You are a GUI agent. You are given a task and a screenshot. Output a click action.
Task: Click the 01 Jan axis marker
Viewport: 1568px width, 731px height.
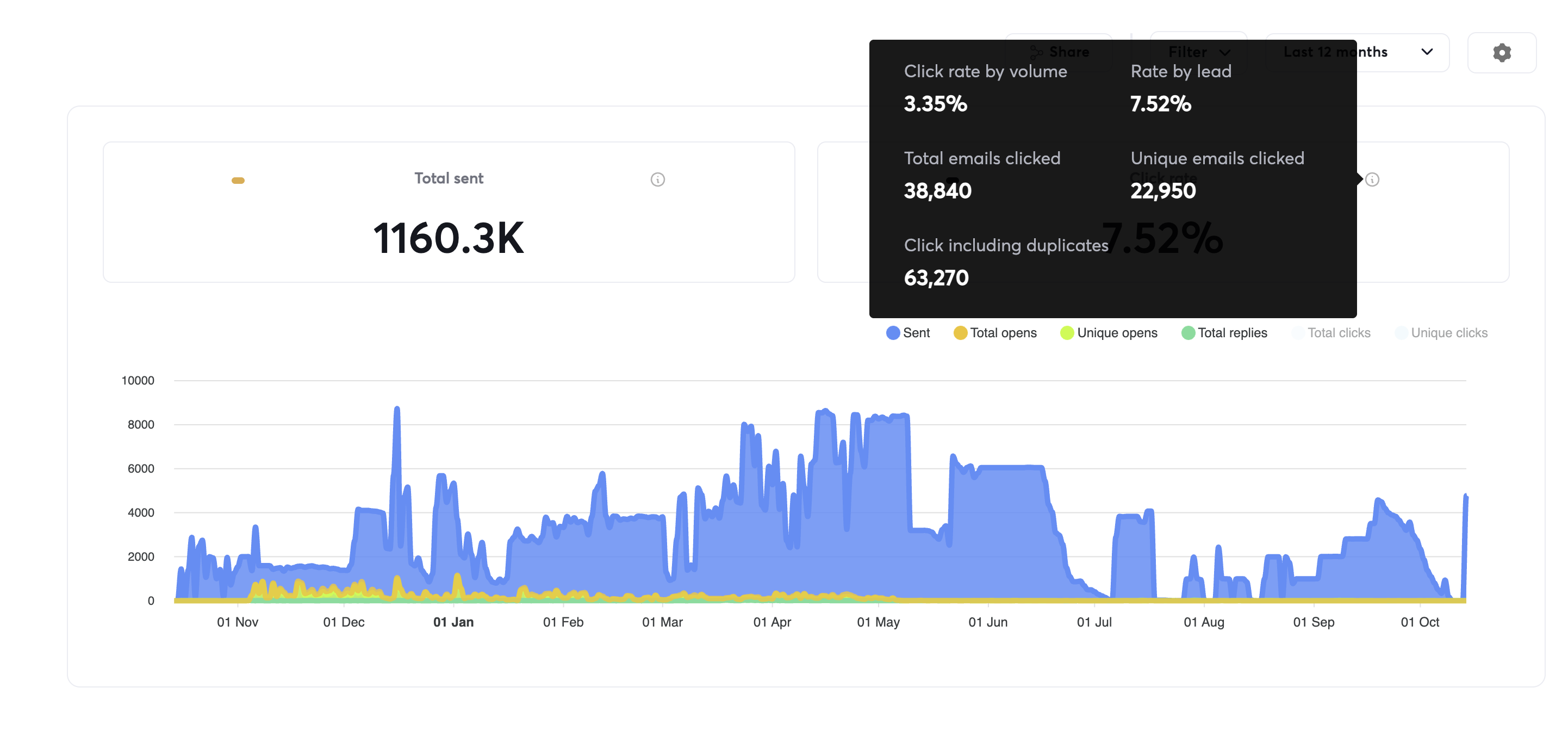tap(453, 622)
